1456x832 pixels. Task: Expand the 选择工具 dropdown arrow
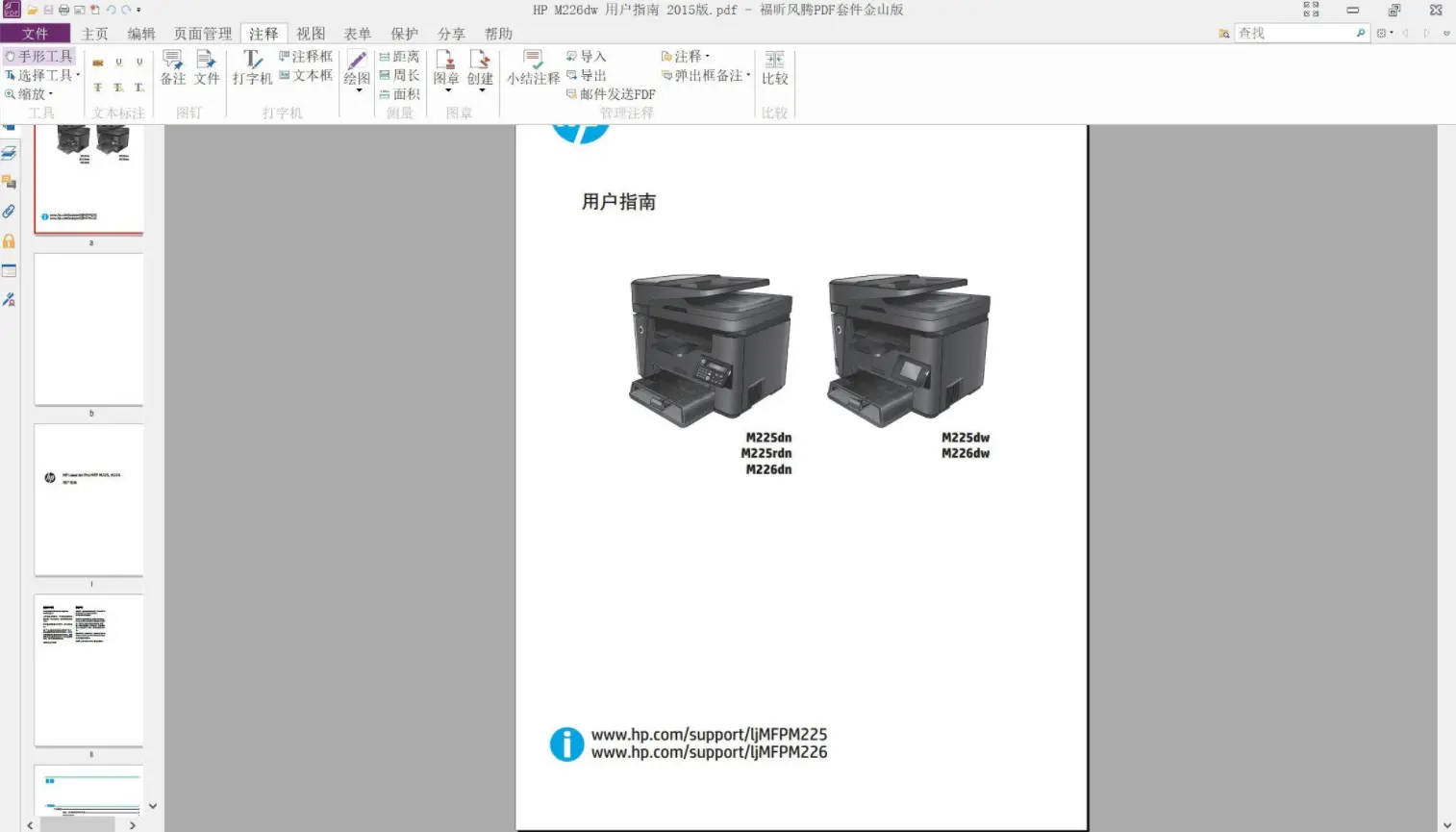coord(78,75)
